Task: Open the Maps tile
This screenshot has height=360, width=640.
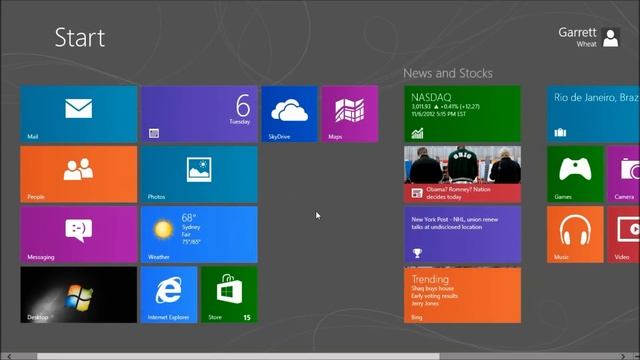Action: pos(350,114)
